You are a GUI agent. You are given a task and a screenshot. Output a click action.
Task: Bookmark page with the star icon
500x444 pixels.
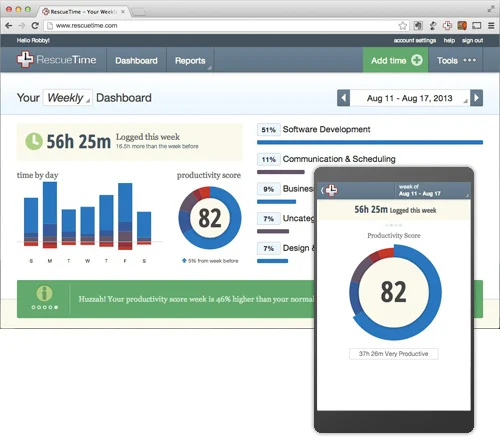(403, 25)
